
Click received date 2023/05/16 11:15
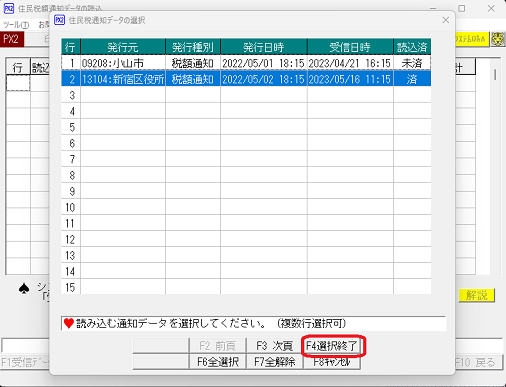point(350,79)
